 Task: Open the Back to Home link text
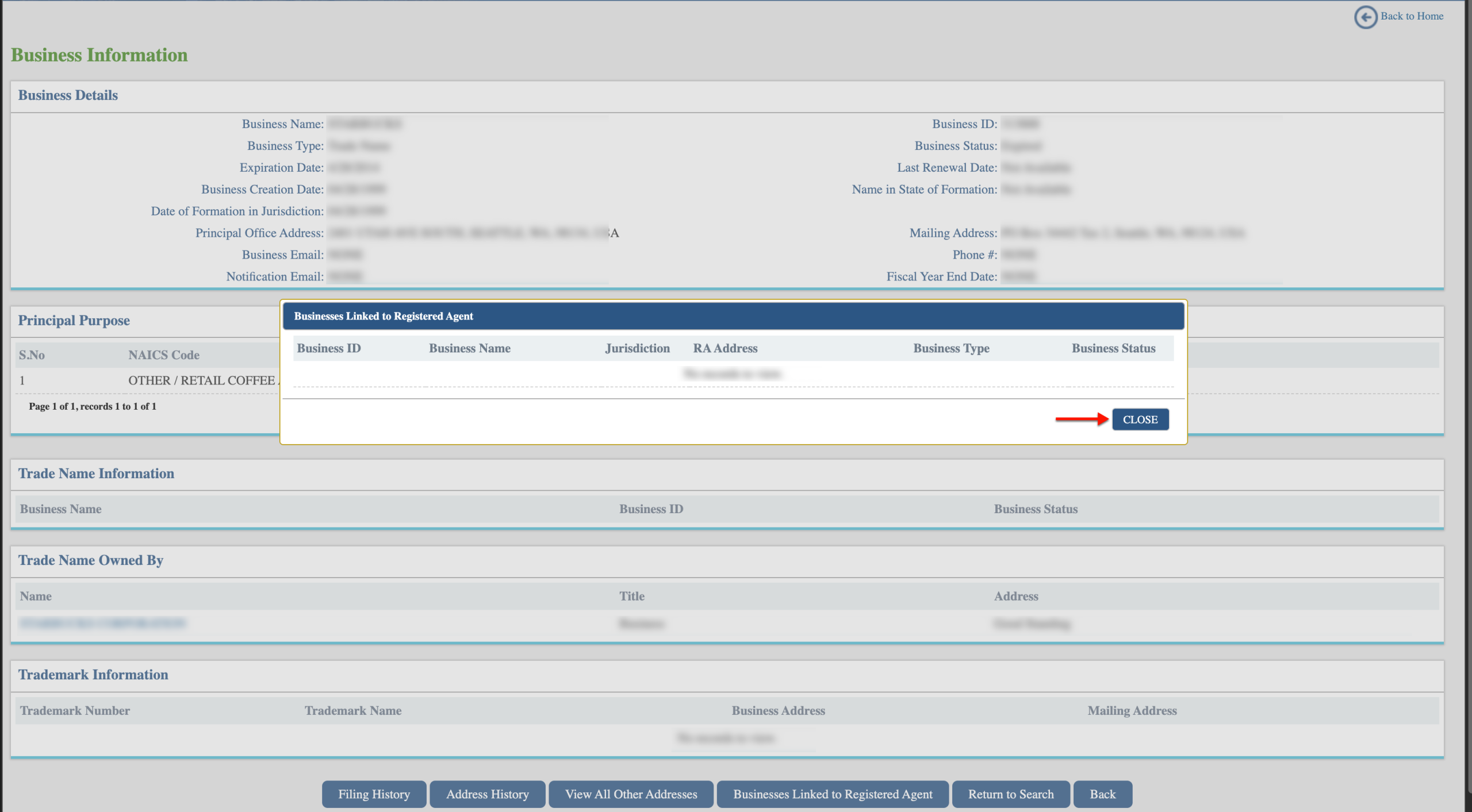[1412, 16]
